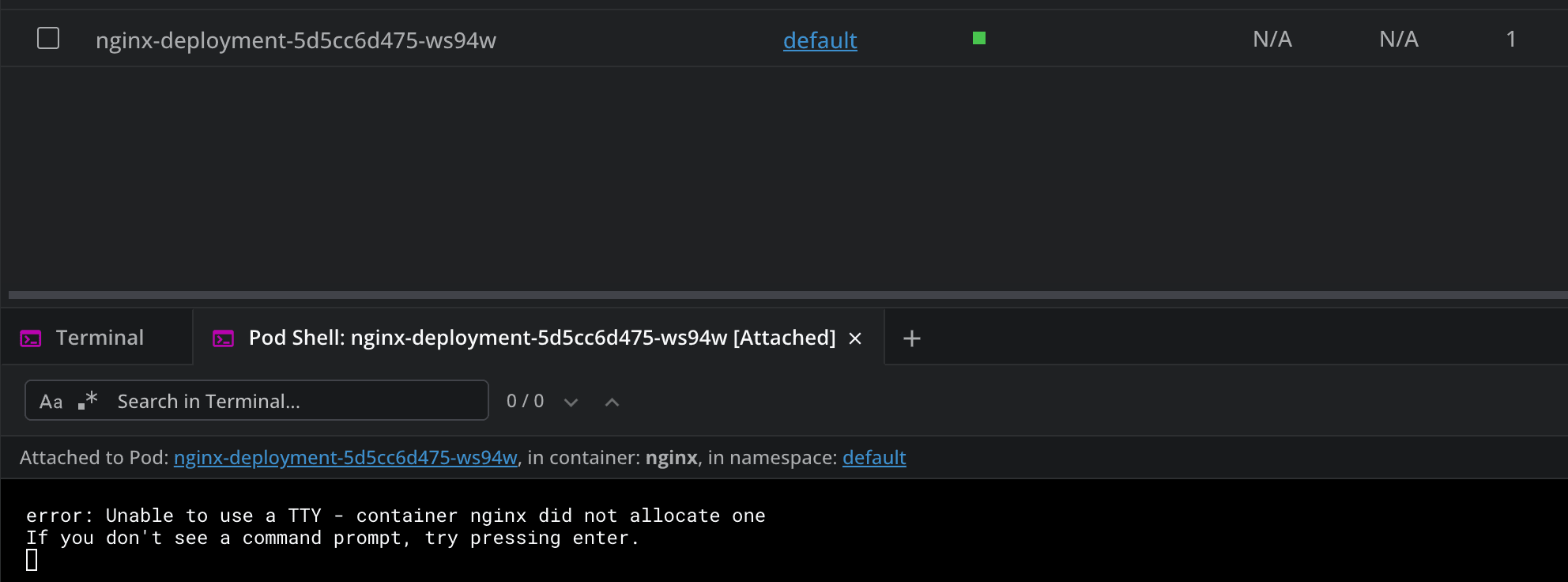Click the horizontal scrollbar under the pod table
This screenshot has height=582, width=1568.
787,295
